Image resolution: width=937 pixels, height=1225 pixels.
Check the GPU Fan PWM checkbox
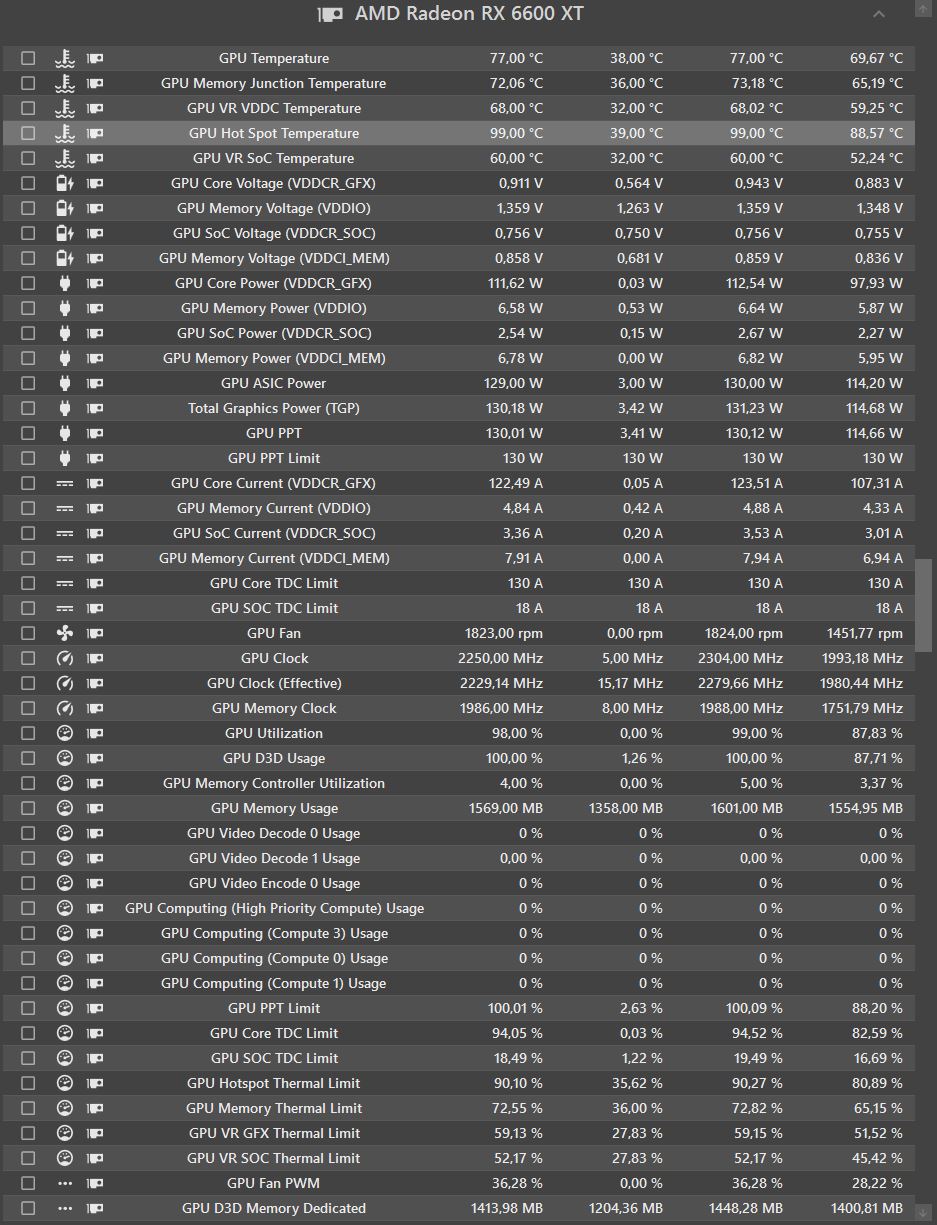(x=28, y=1183)
